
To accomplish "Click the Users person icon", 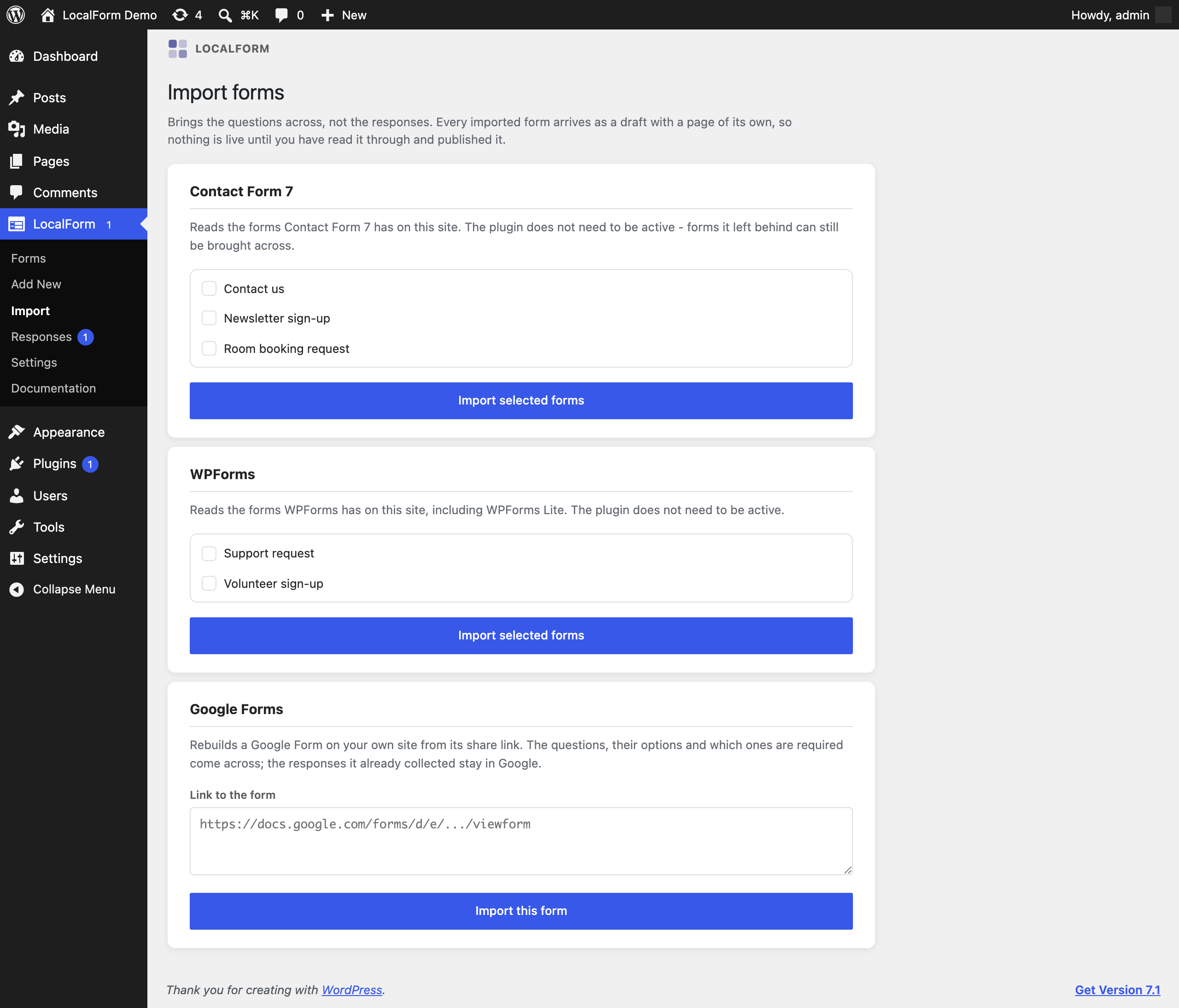I will (x=17, y=496).
